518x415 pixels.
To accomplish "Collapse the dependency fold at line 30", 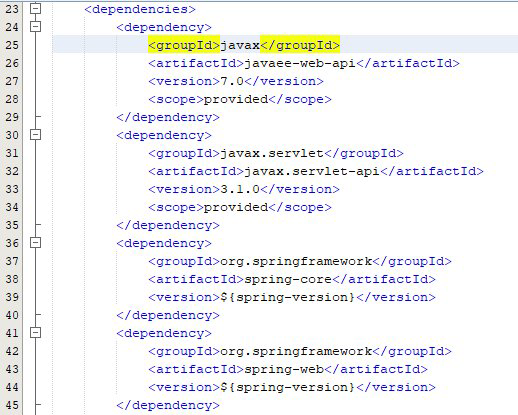I will pyautogui.click(x=35, y=135).
